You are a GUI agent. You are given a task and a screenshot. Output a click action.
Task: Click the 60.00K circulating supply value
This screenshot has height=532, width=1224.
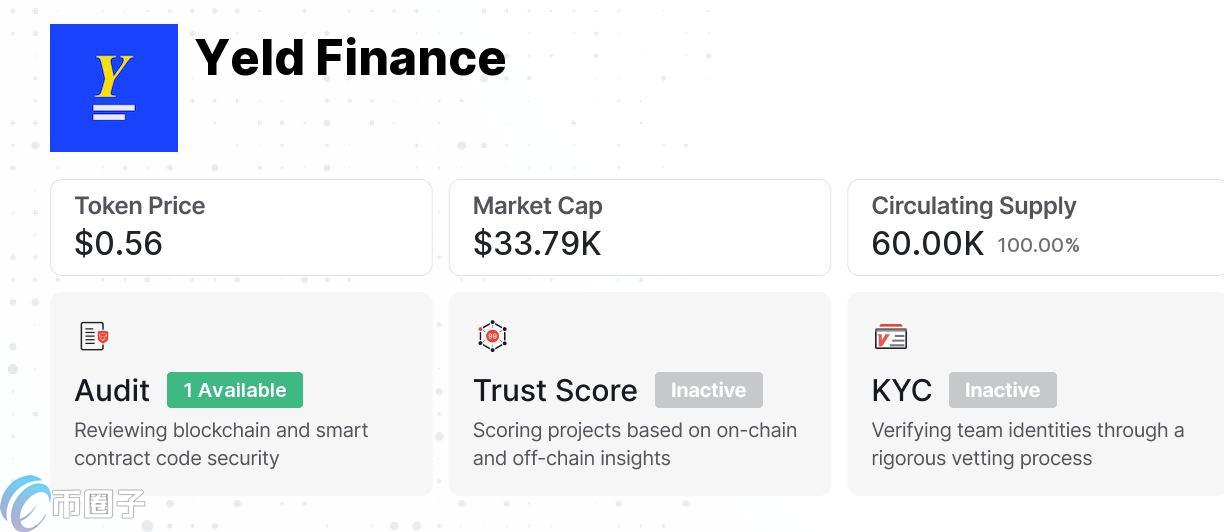[927, 243]
